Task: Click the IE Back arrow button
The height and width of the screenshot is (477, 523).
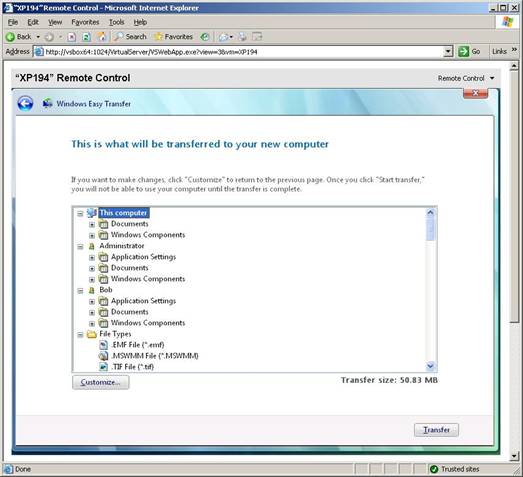Action: pyautogui.click(x=19, y=37)
